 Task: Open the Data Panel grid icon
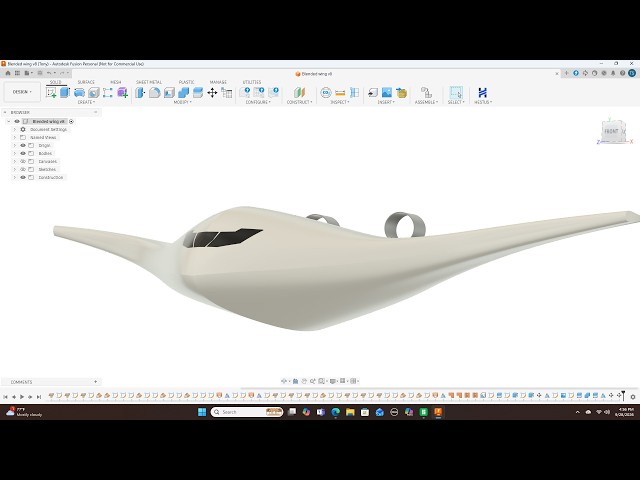point(17,73)
